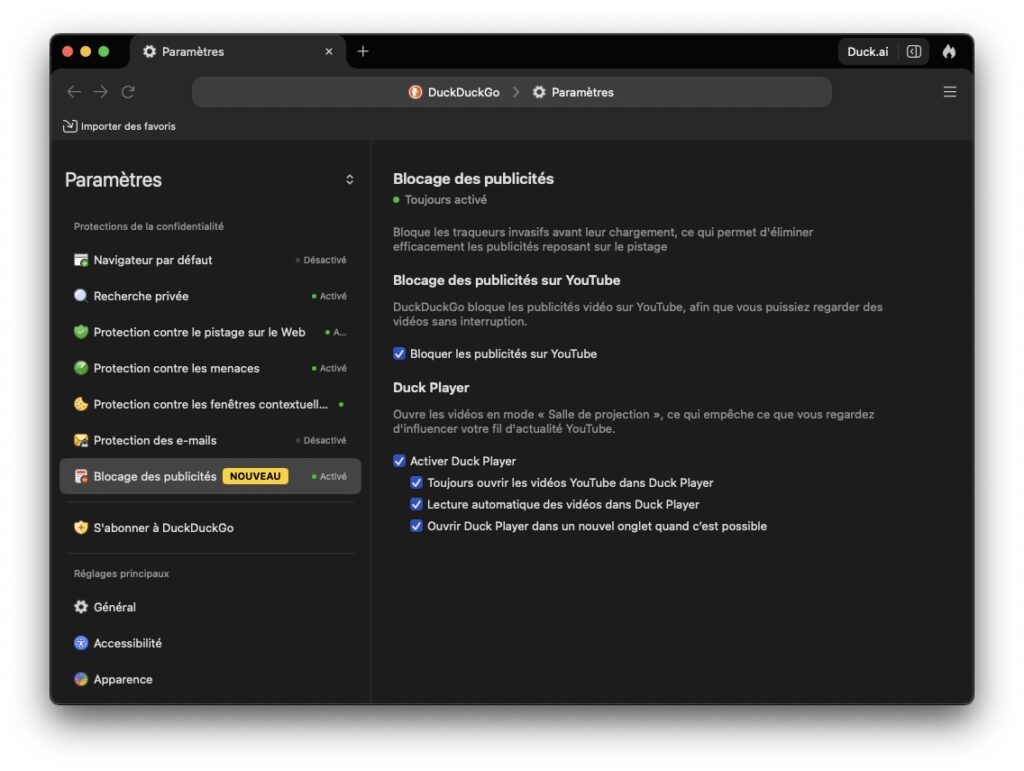The width and height of the screenshot is (1024, 771).
Task: Click the gear icon in address bar
Action: coord(539,92)
